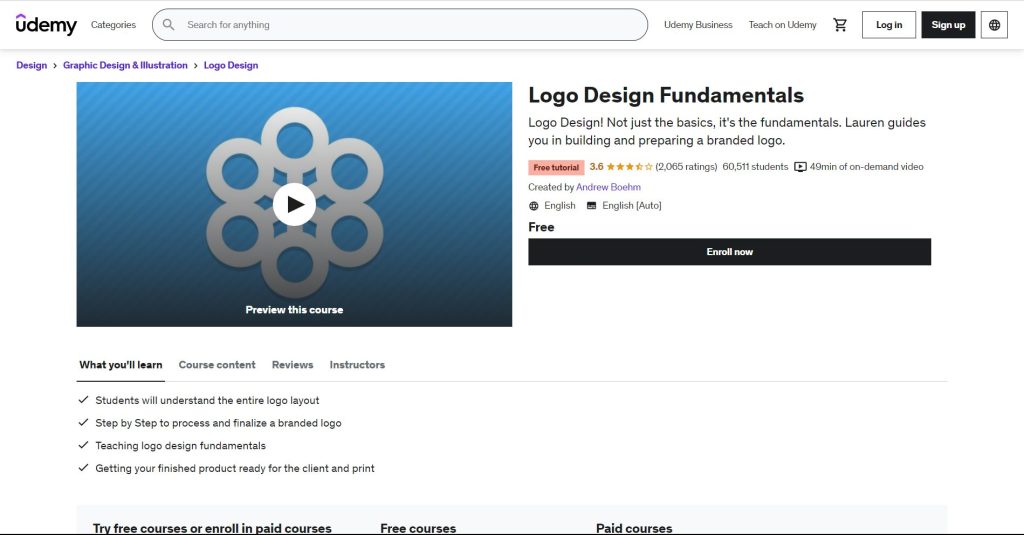
Task: Click the captions icon beside English [Auto]
Action: click(592, 206)
